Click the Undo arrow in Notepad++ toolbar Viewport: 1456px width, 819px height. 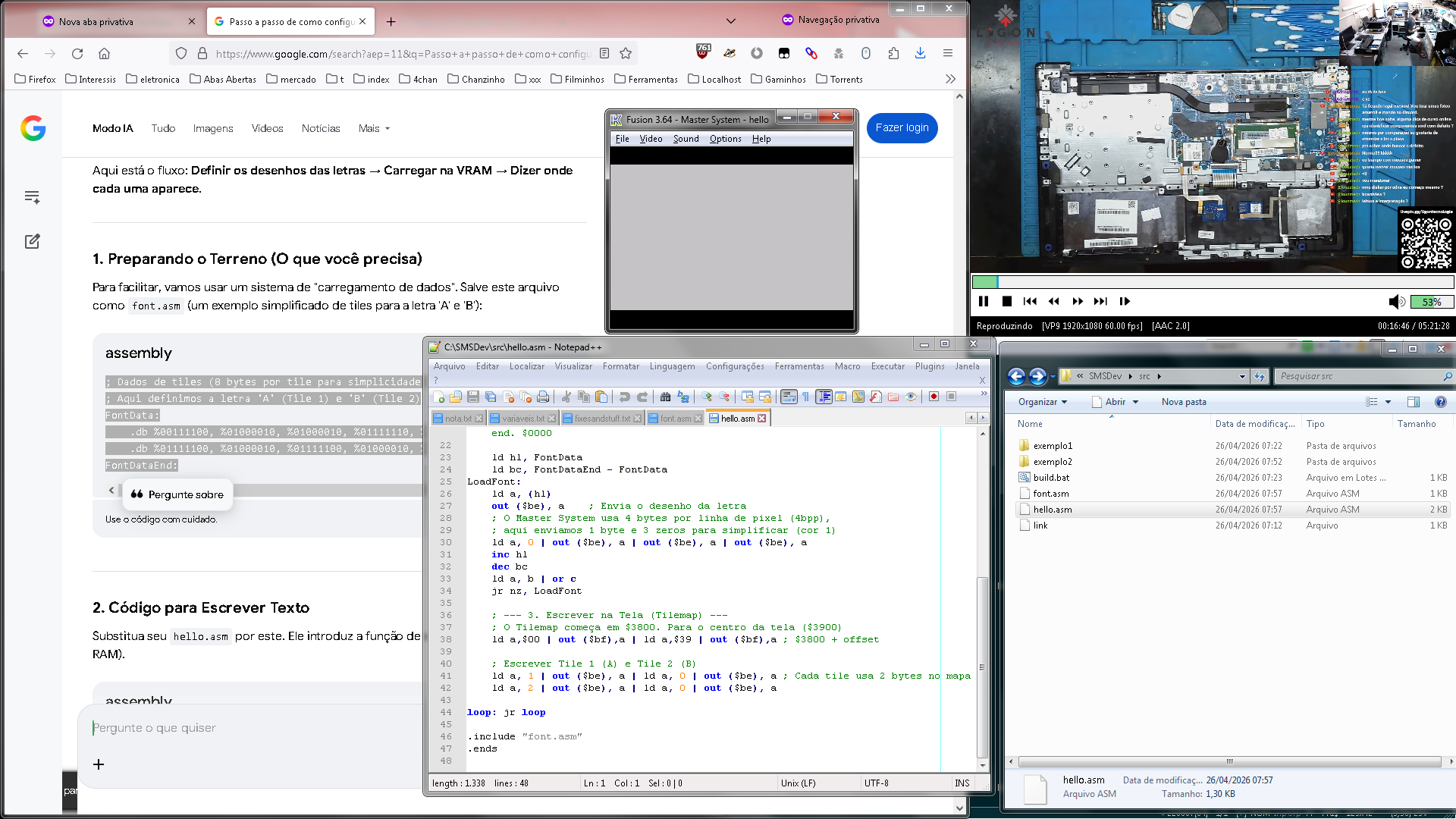click(x=624, y=397)
